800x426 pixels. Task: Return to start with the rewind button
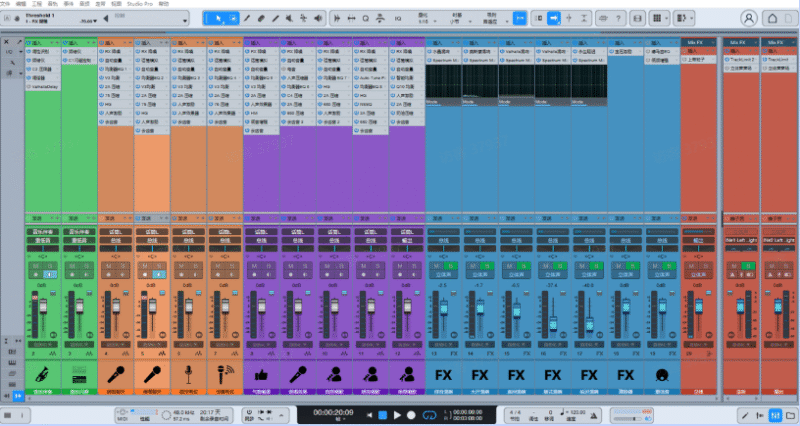coord(369,415)
